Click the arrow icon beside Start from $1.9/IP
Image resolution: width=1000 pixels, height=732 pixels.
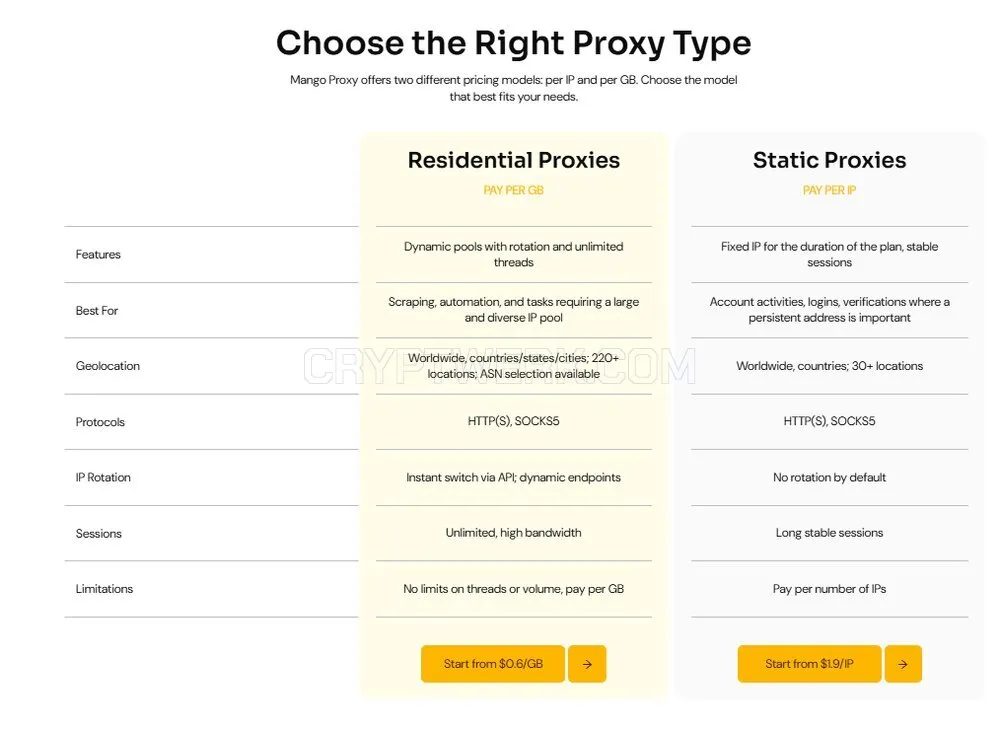(x=902, y=664)
